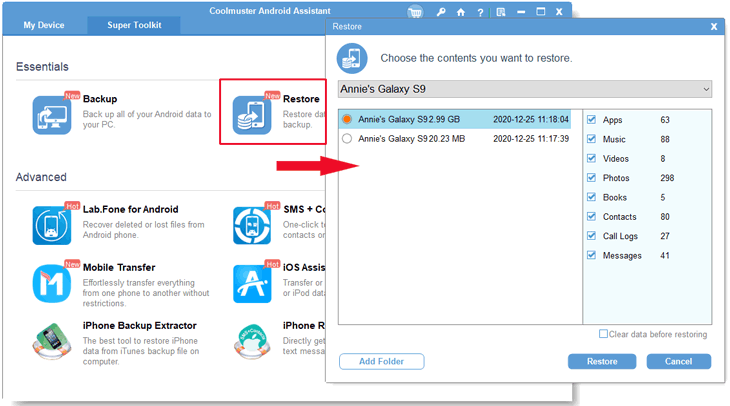730x406 pixels.
Task: Open the shopping cart icon
Action: [415, 12]
